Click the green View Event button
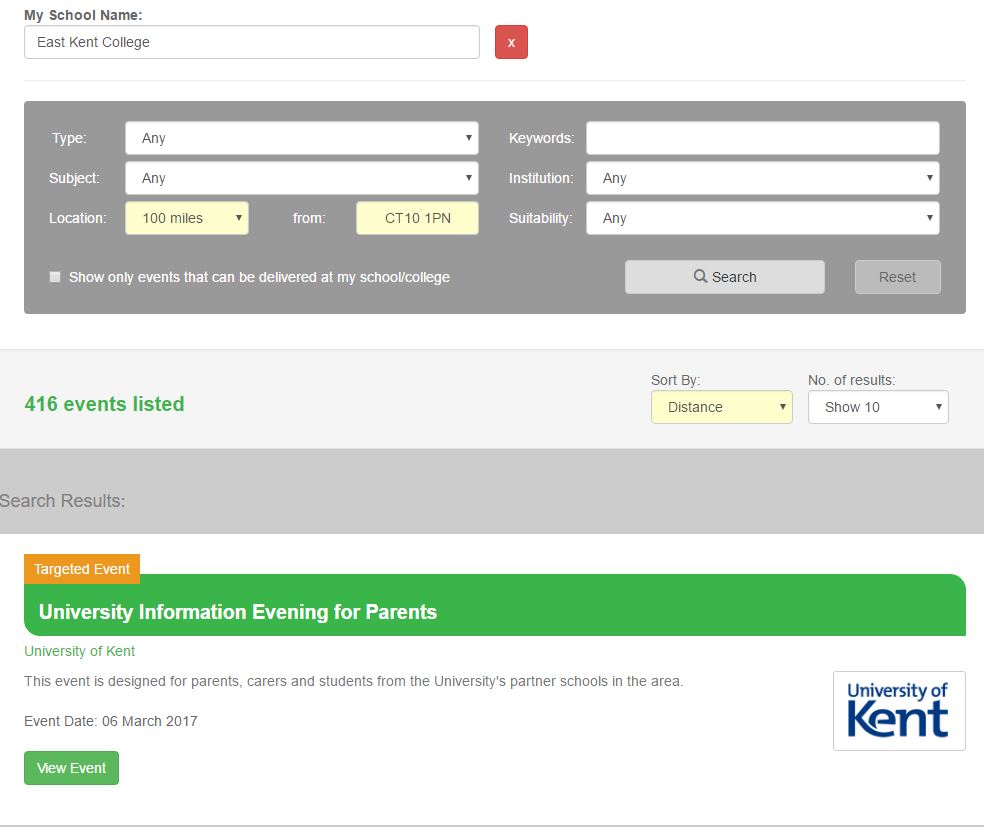Screen dimensions: 984x827 click(71, 768)
